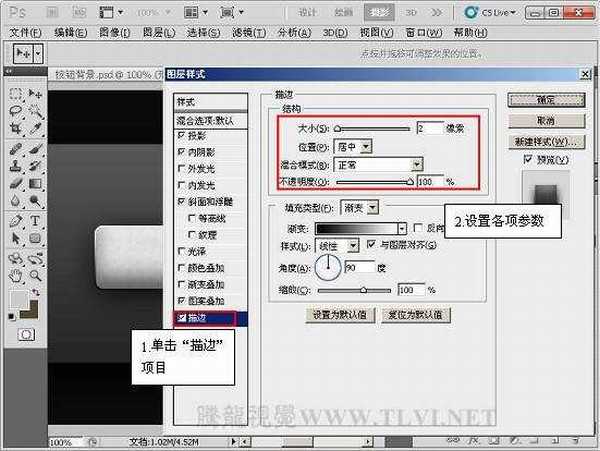Image resolution: width=600 pixels, height=451 pixels.
Task: Select the Horizontal Type tool
Action: tap(34, 220)
